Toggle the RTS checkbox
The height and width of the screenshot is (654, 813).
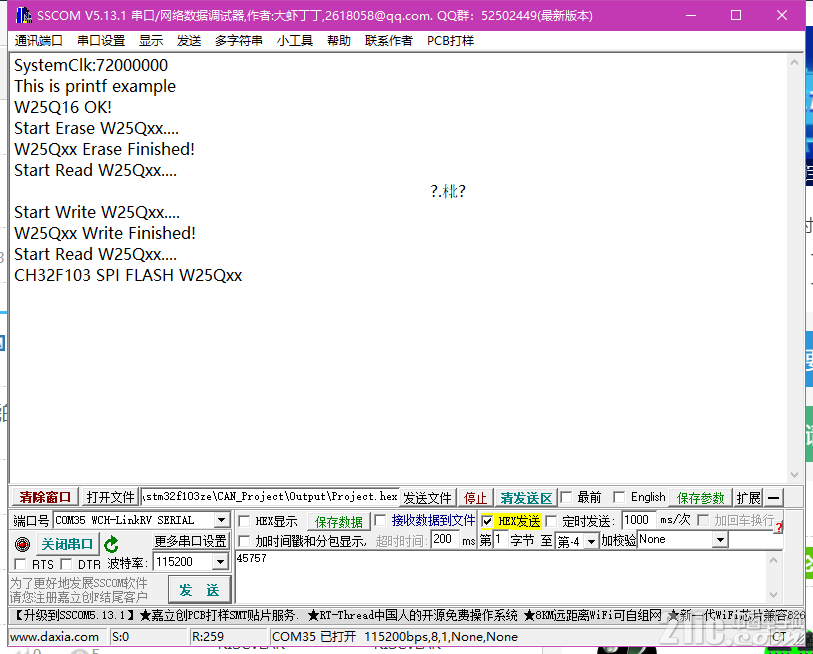(x=20, y=564)
